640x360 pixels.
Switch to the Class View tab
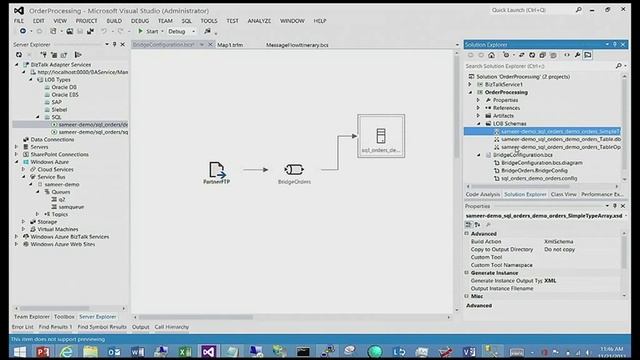564,194
